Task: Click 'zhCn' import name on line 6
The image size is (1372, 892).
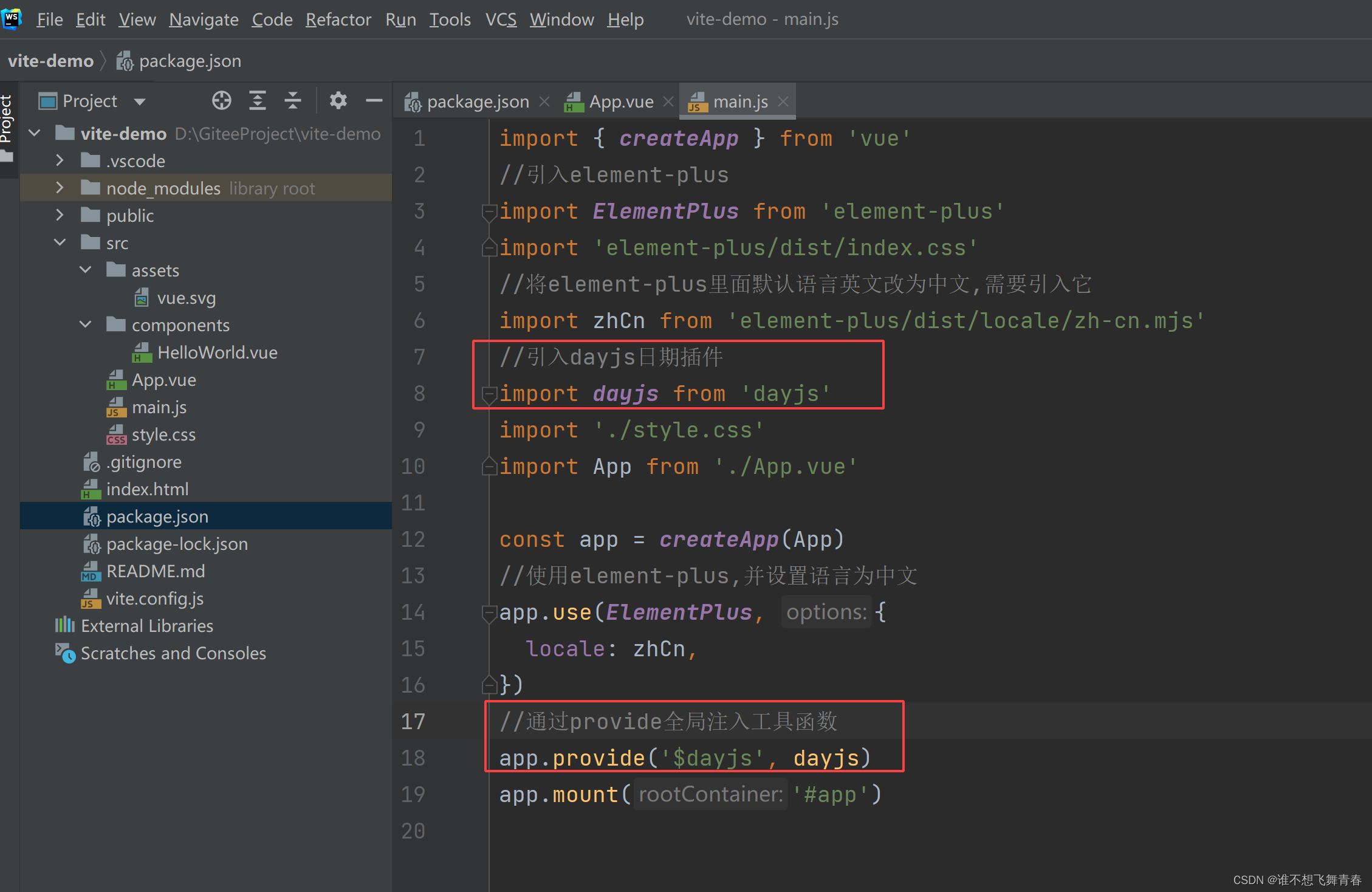Action: (619, 321)
